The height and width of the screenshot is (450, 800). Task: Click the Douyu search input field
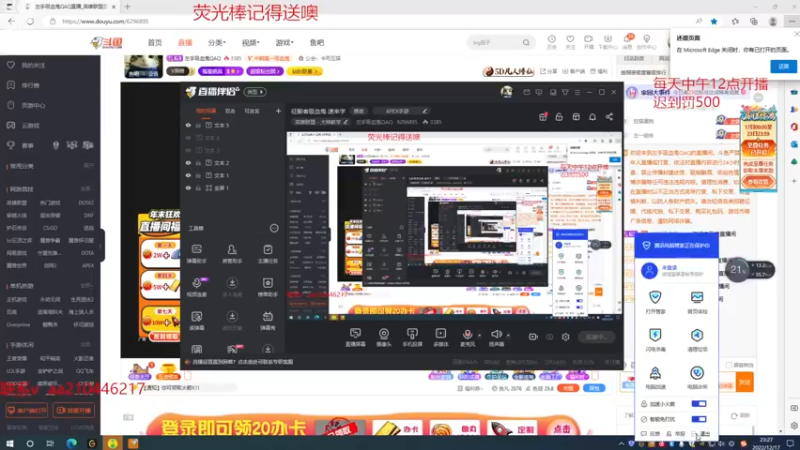[x=495, y=42]
